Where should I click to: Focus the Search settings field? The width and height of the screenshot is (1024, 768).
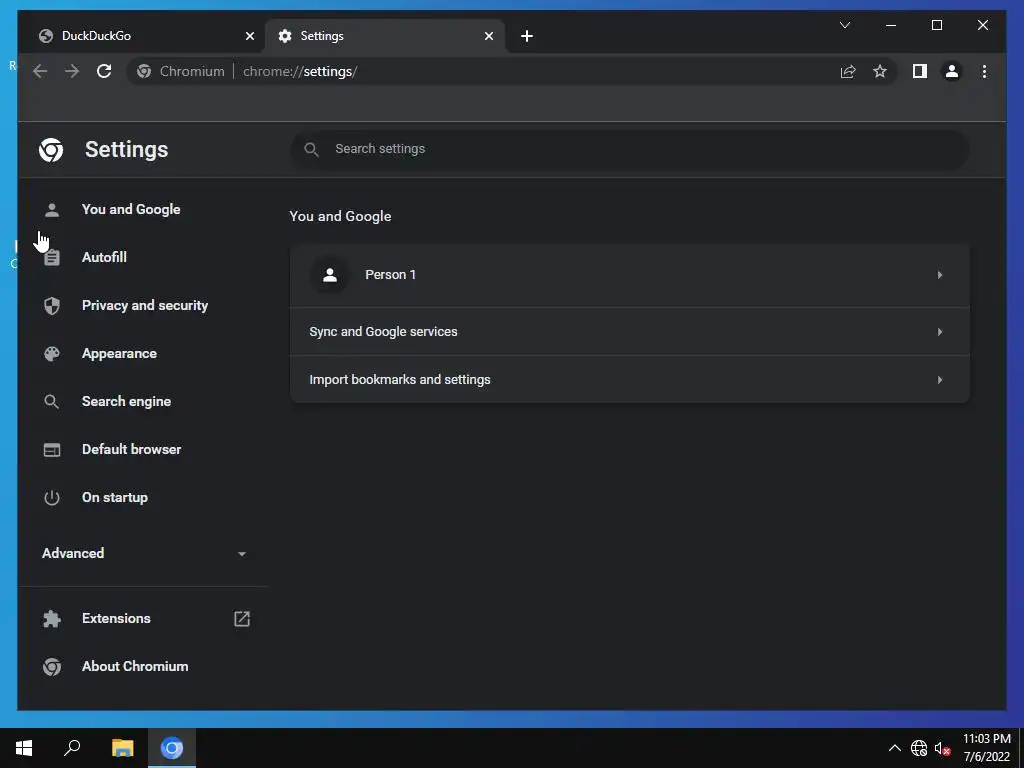630,149
